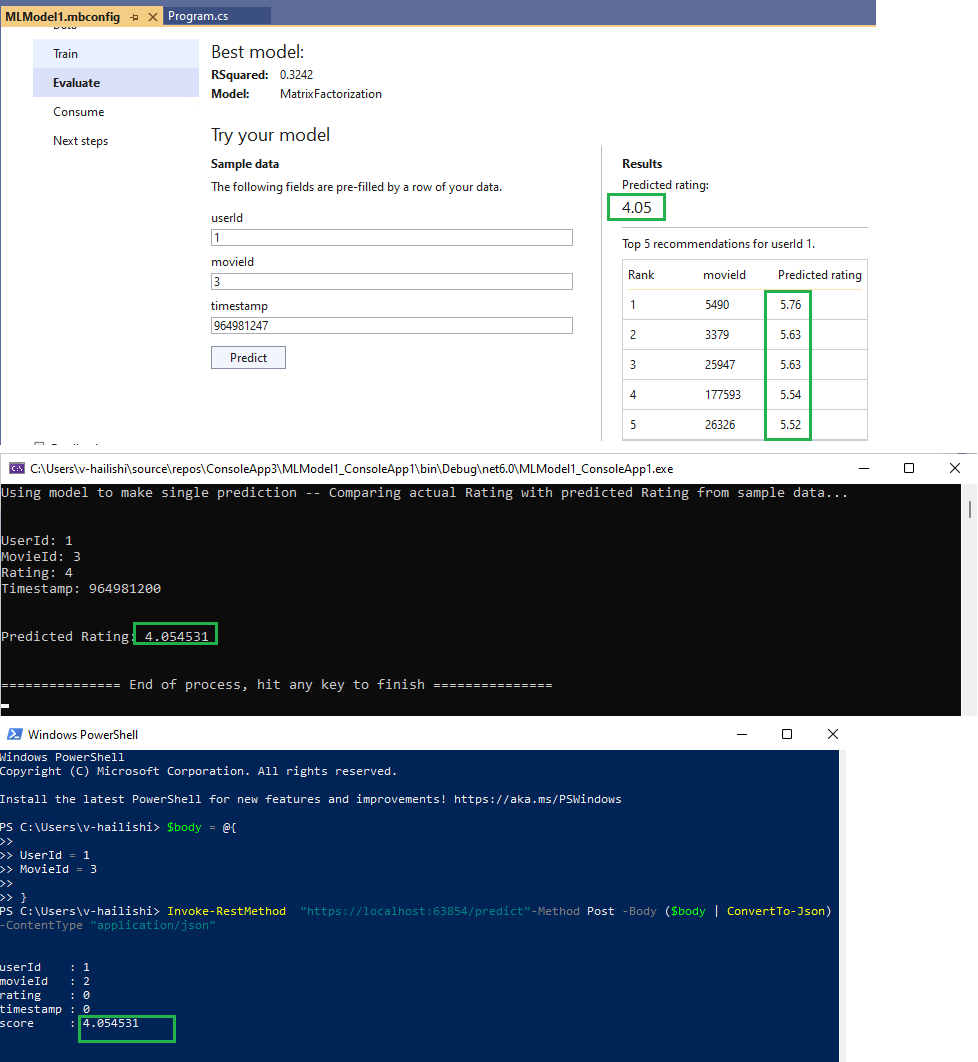This screenshot has height=1062, width=978.
Task: Click the userId input field
Action: [x=390, y=237]
